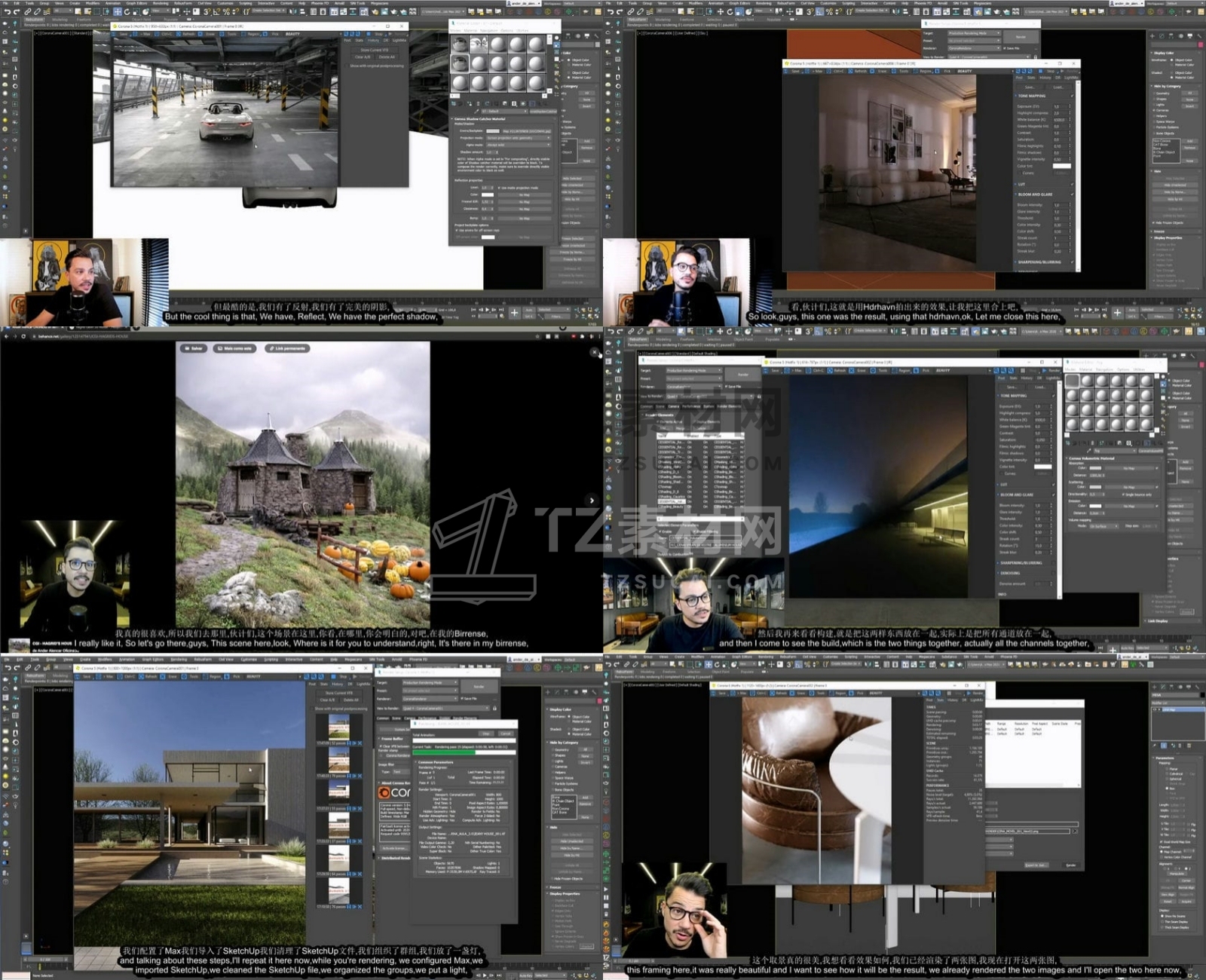This screenshot has height=980, width=1206.
Task: Click the play animation button under parking render
Action: [x=487, y=310]
